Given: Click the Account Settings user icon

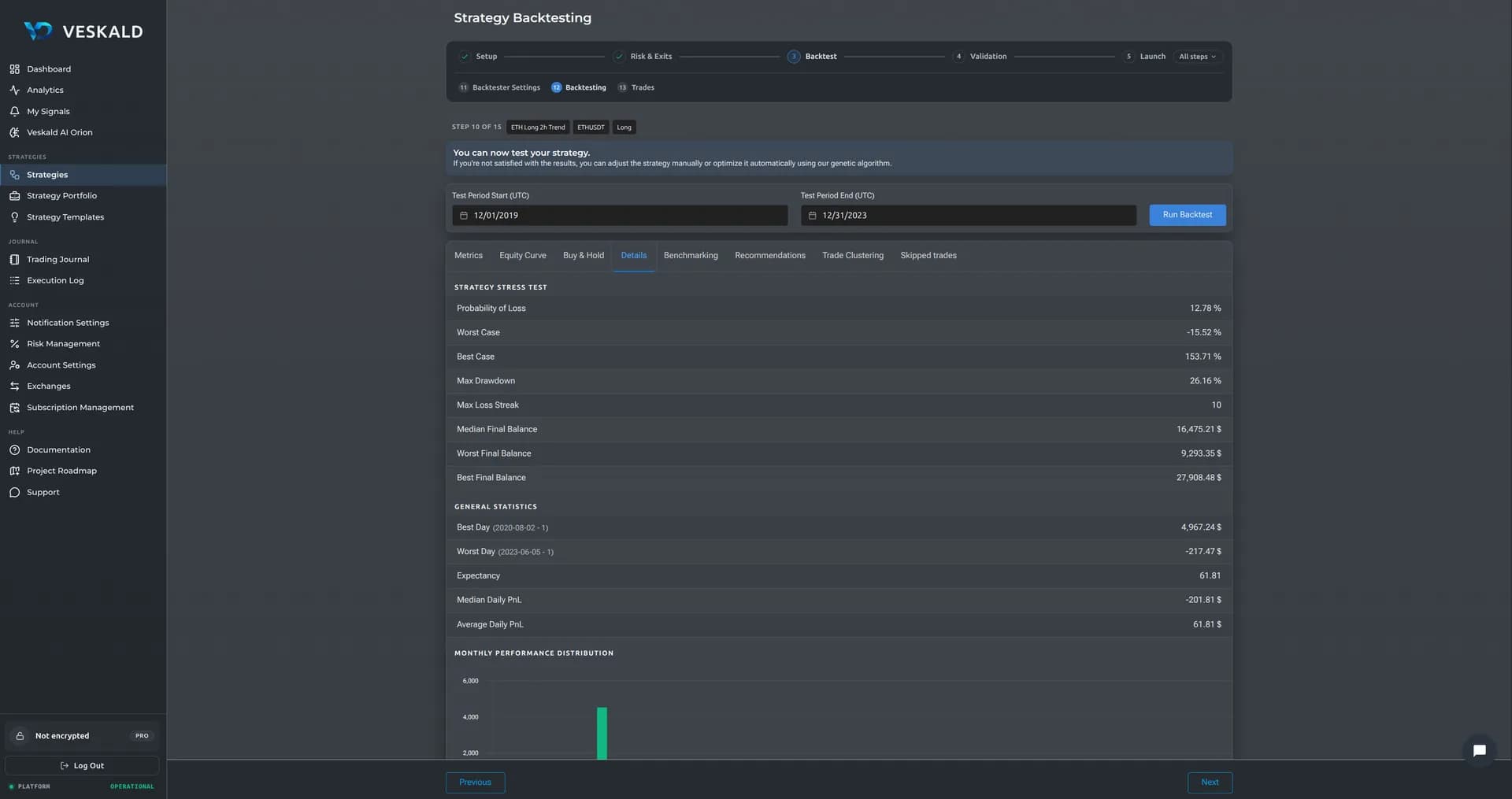Looking at the screenshot, I should tap(14, 365).
